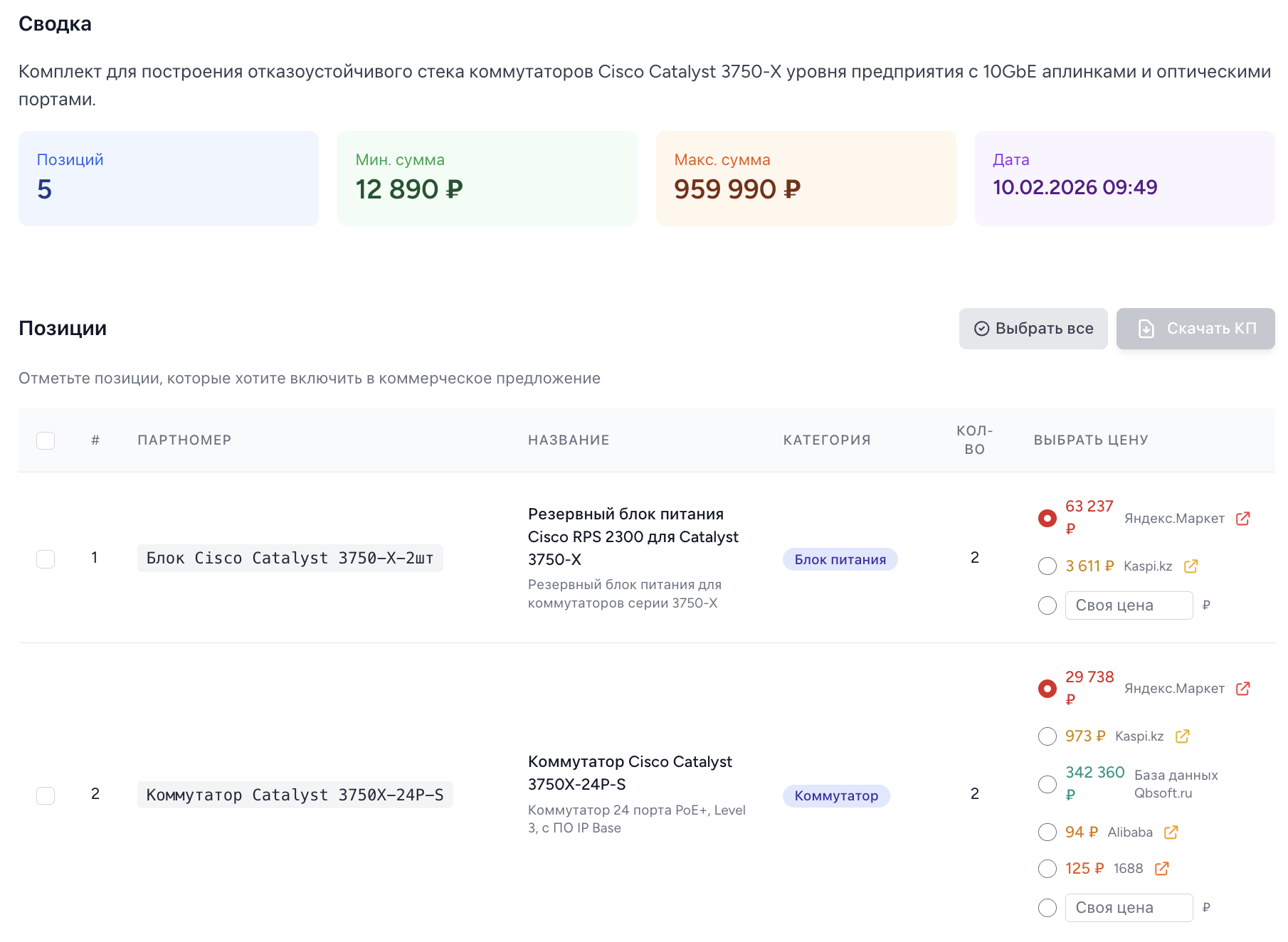1288x942 pixels.
Task: Click the Скачать КП button
Action: pyautogui.click(x=1195, y=329)
